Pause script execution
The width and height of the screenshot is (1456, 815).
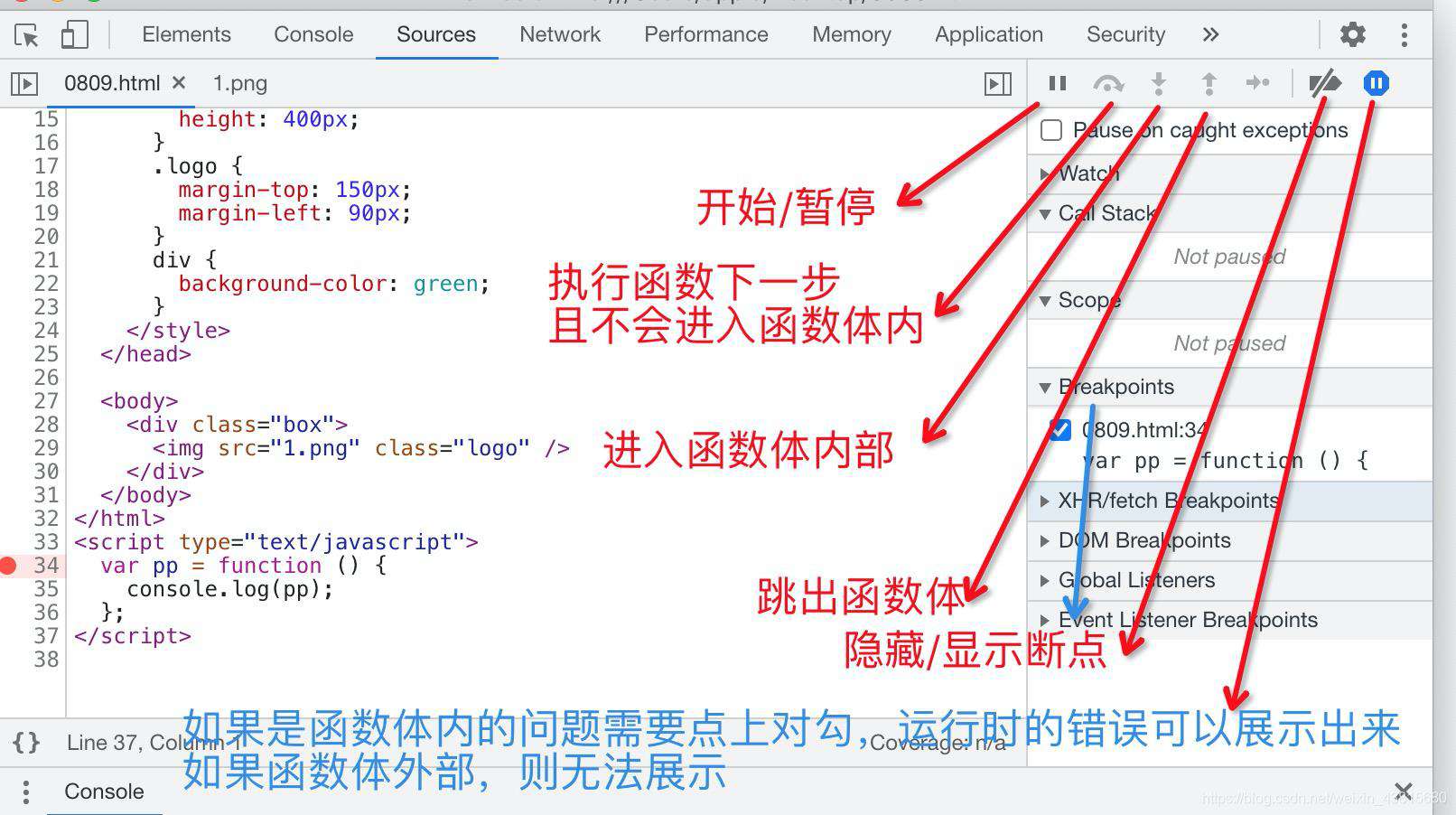(1058, 83)
